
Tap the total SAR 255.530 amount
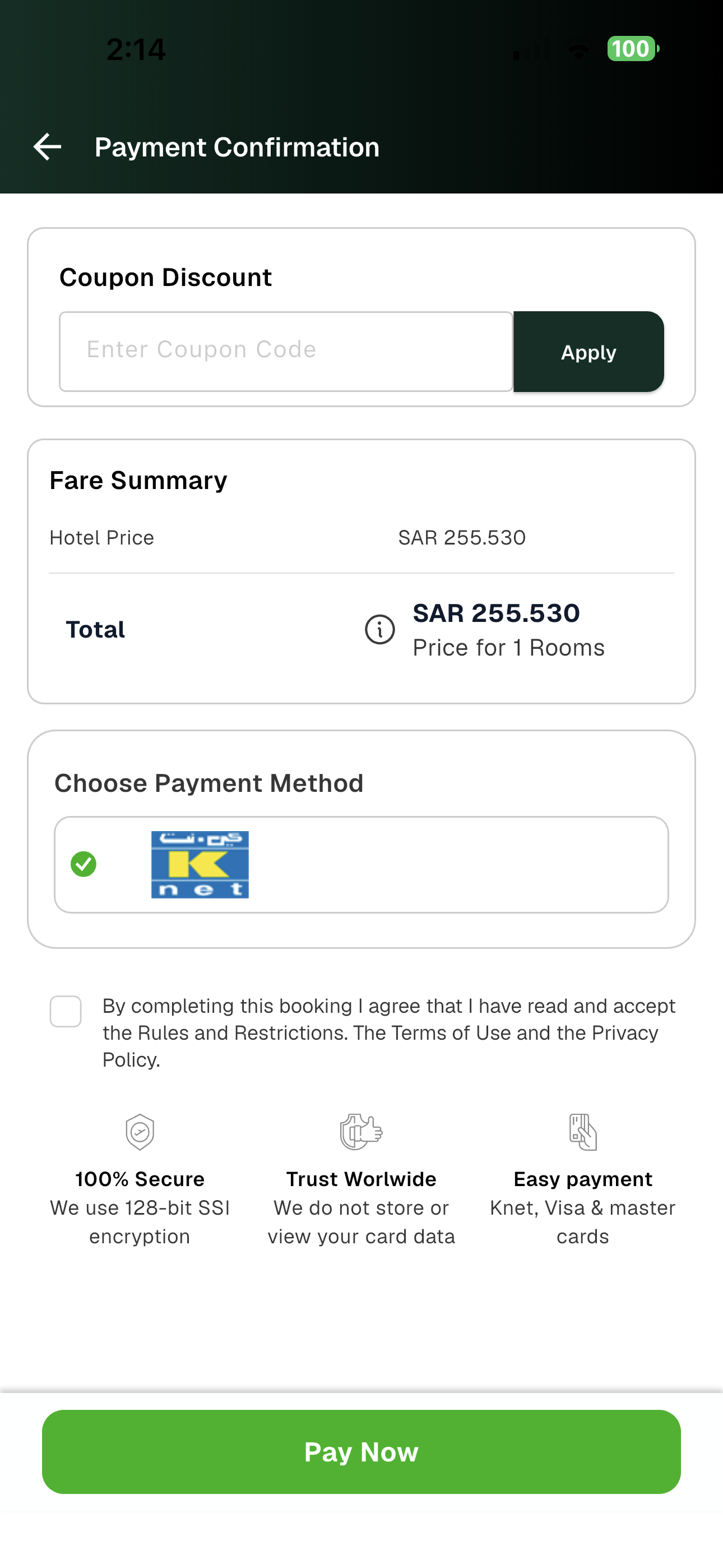click(496, 614)
